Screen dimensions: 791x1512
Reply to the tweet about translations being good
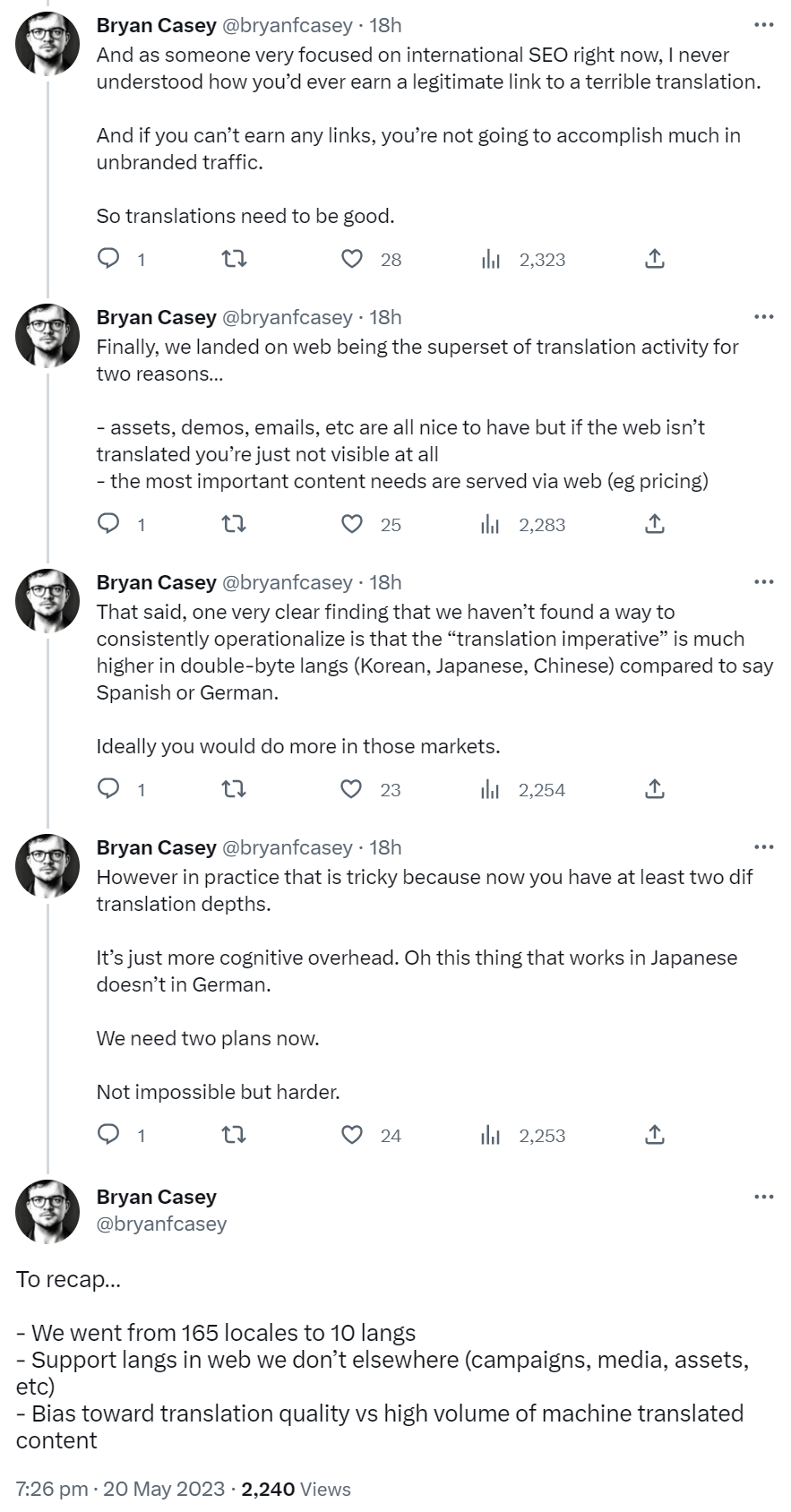point(108,259)
